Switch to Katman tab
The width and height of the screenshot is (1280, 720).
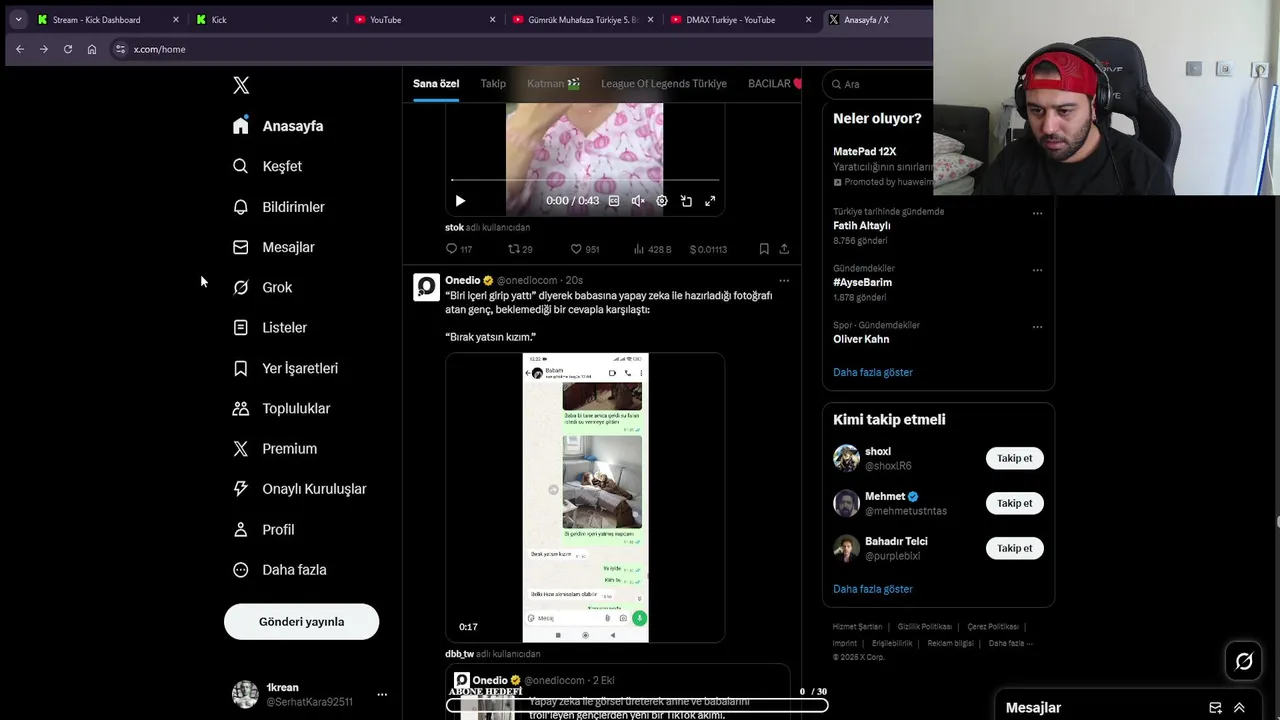(x=554, y=84)
